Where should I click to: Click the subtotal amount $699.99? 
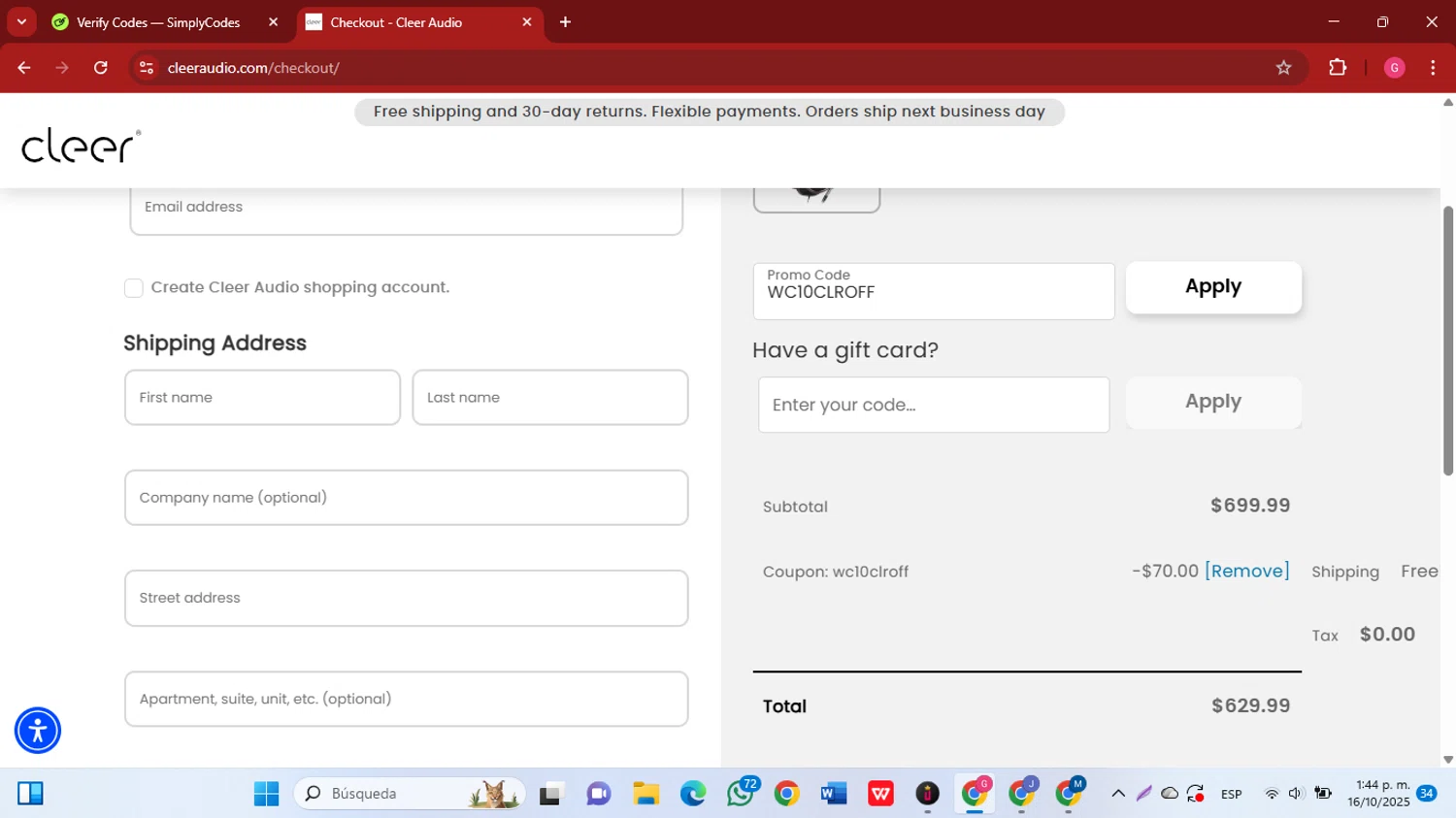(1250, 506)
